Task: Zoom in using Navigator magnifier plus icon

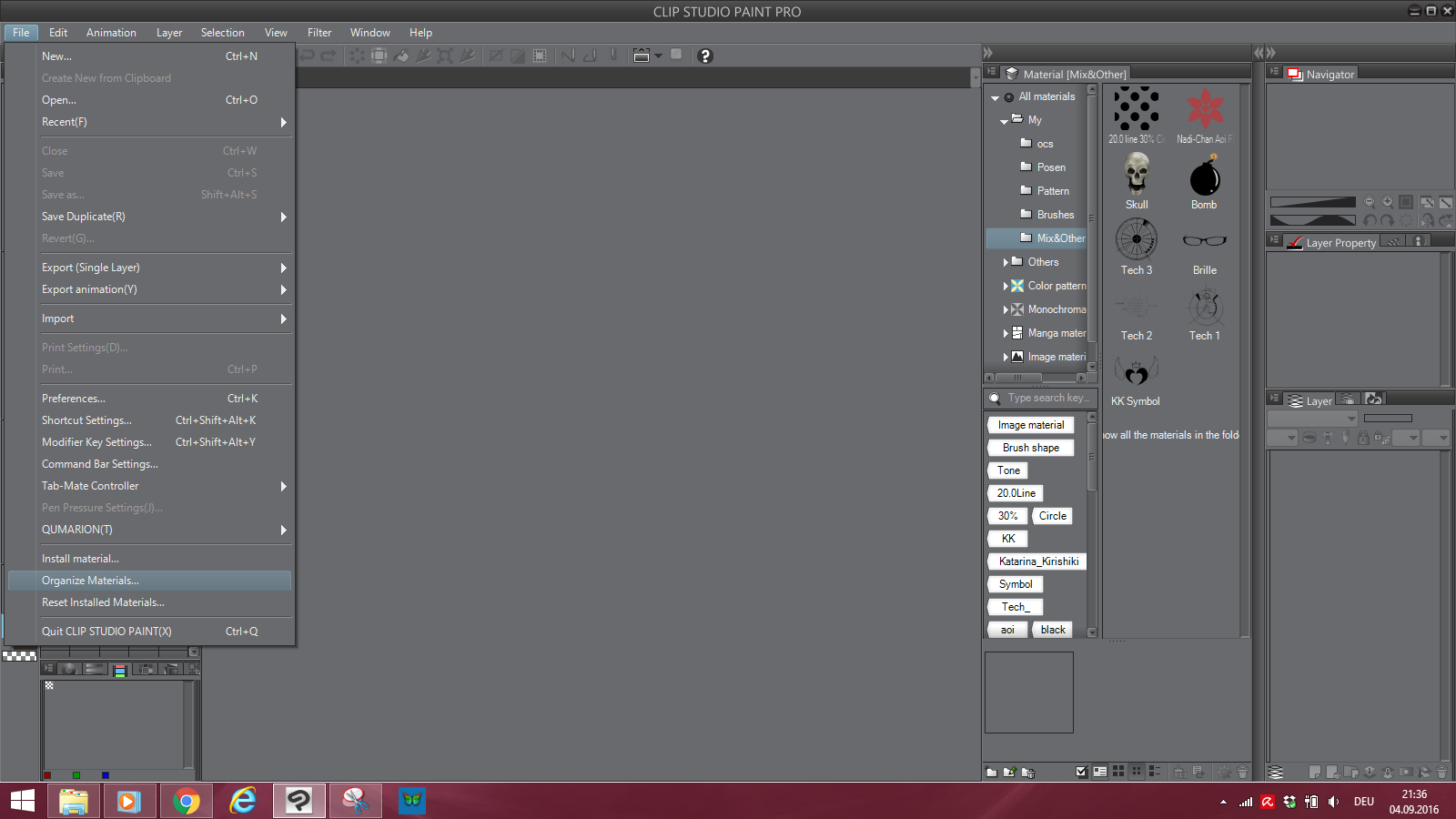Action: [x=1386, y=203]
